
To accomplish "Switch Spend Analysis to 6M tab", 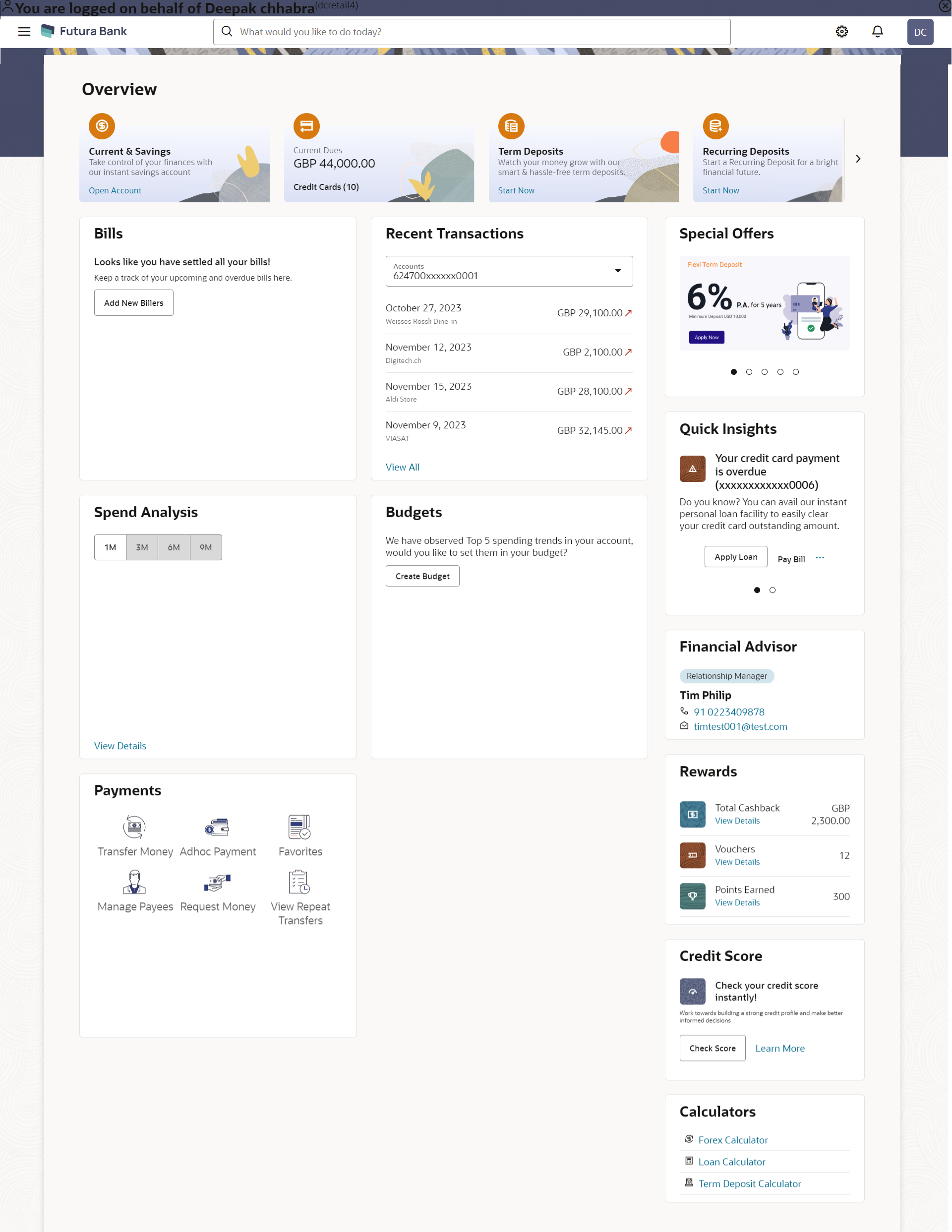I will coord(174,547).
